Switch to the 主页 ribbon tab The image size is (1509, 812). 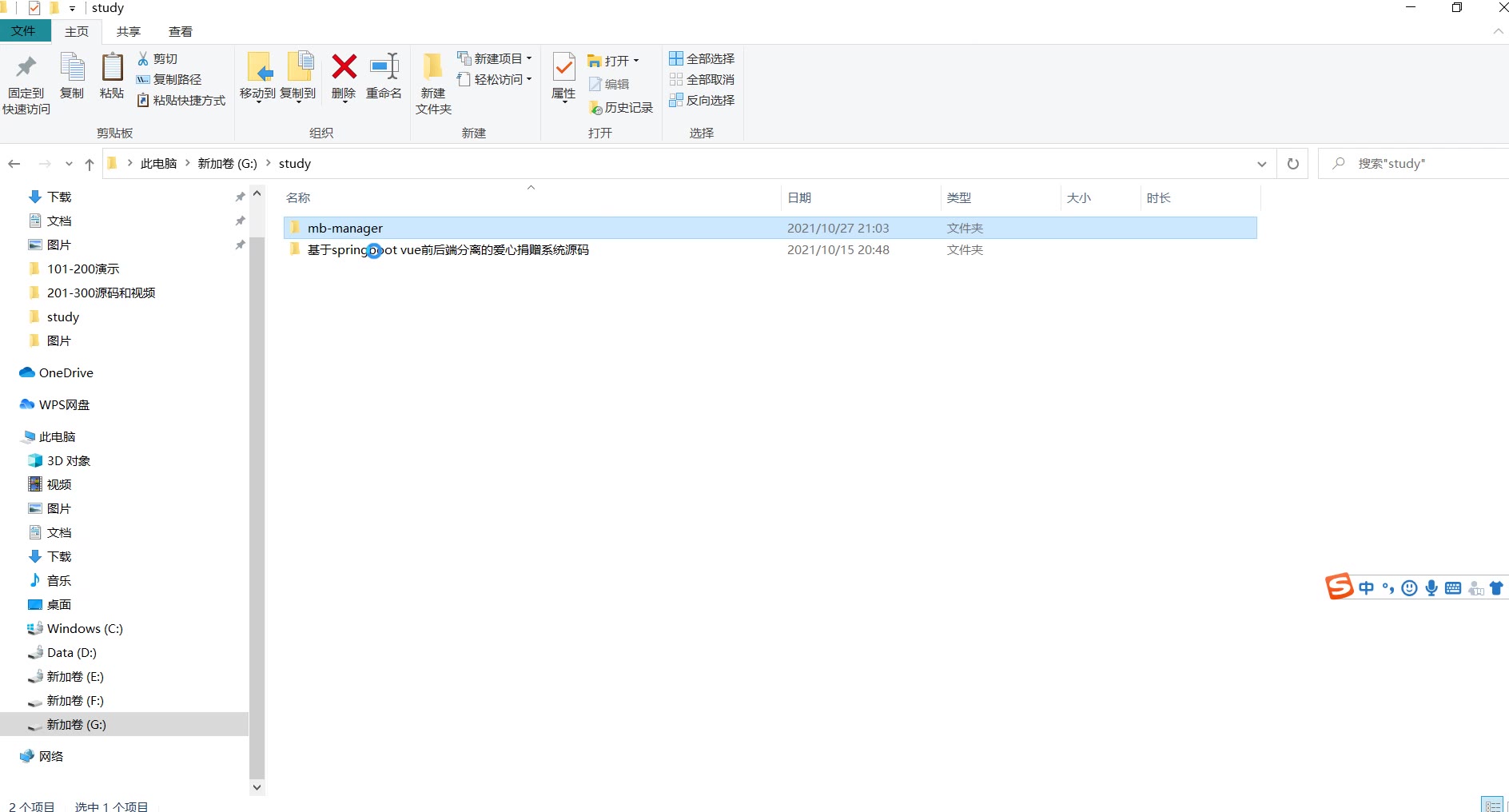(x=77, y=31)
